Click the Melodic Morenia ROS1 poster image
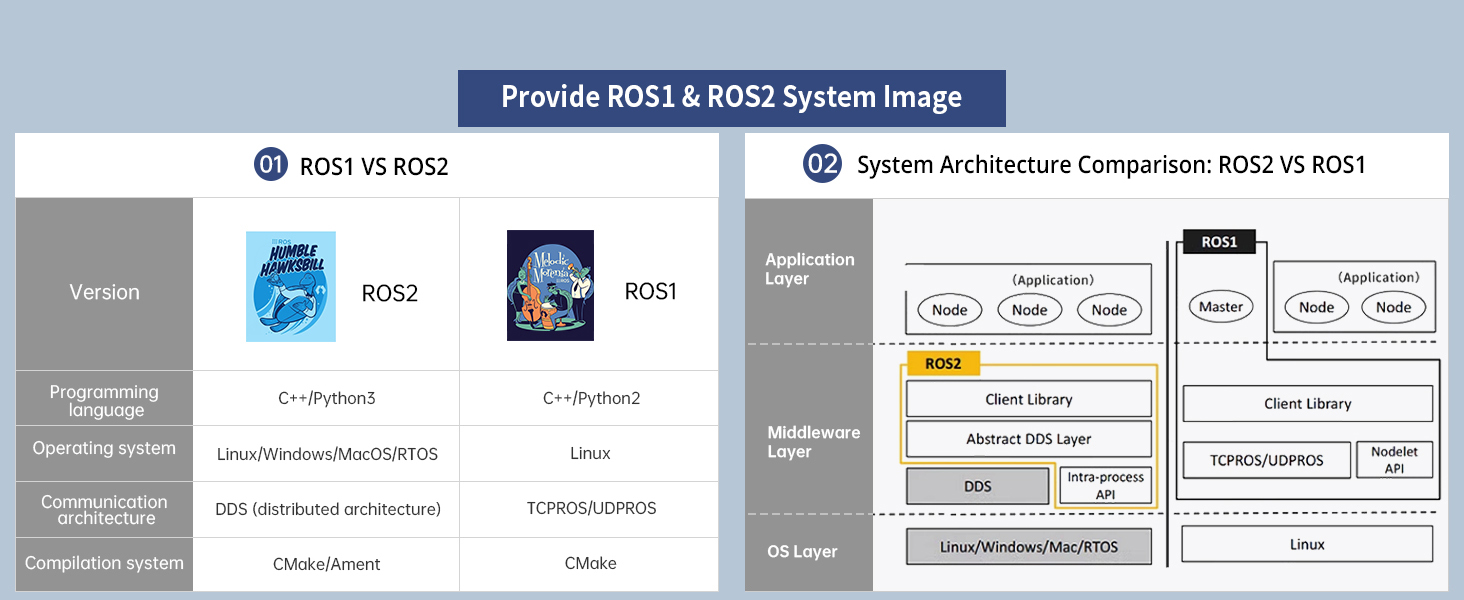The image size is (1464, 600). [550, 286]
